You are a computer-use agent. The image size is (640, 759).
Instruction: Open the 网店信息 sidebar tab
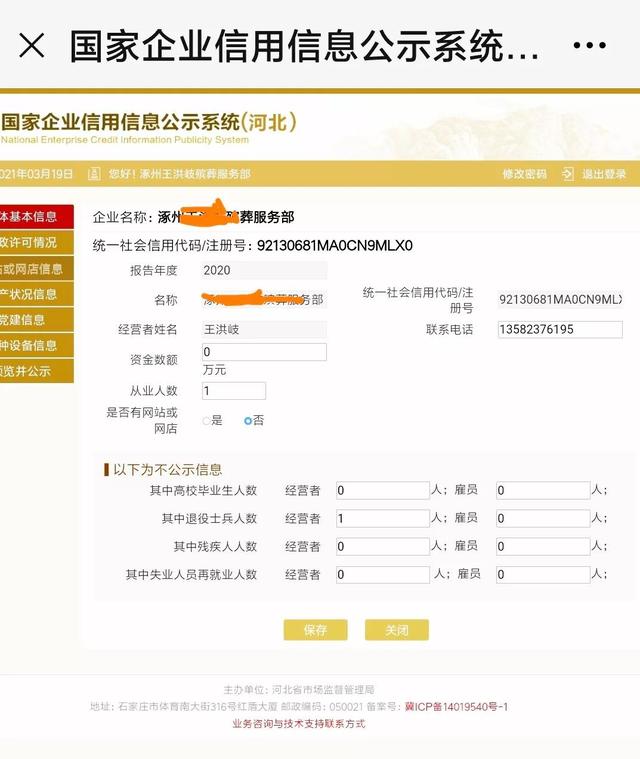[x=36, y=269]
